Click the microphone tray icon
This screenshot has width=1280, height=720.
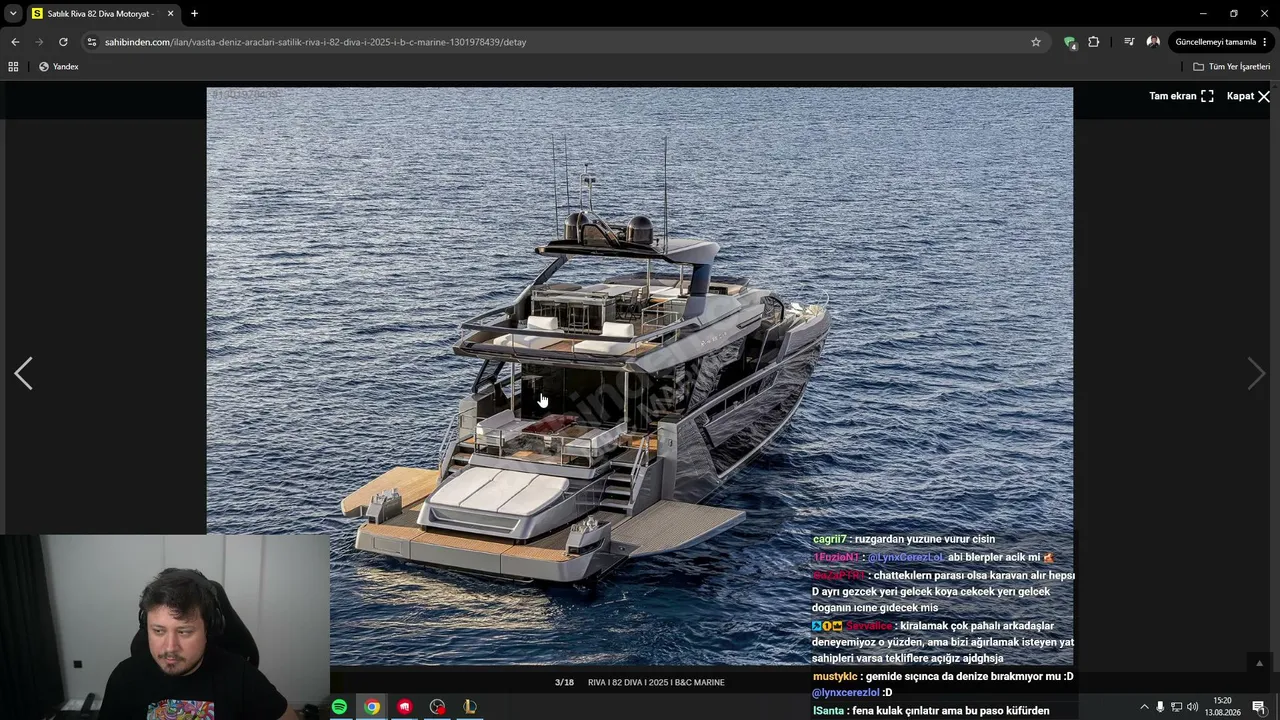tap(1160, 707)
